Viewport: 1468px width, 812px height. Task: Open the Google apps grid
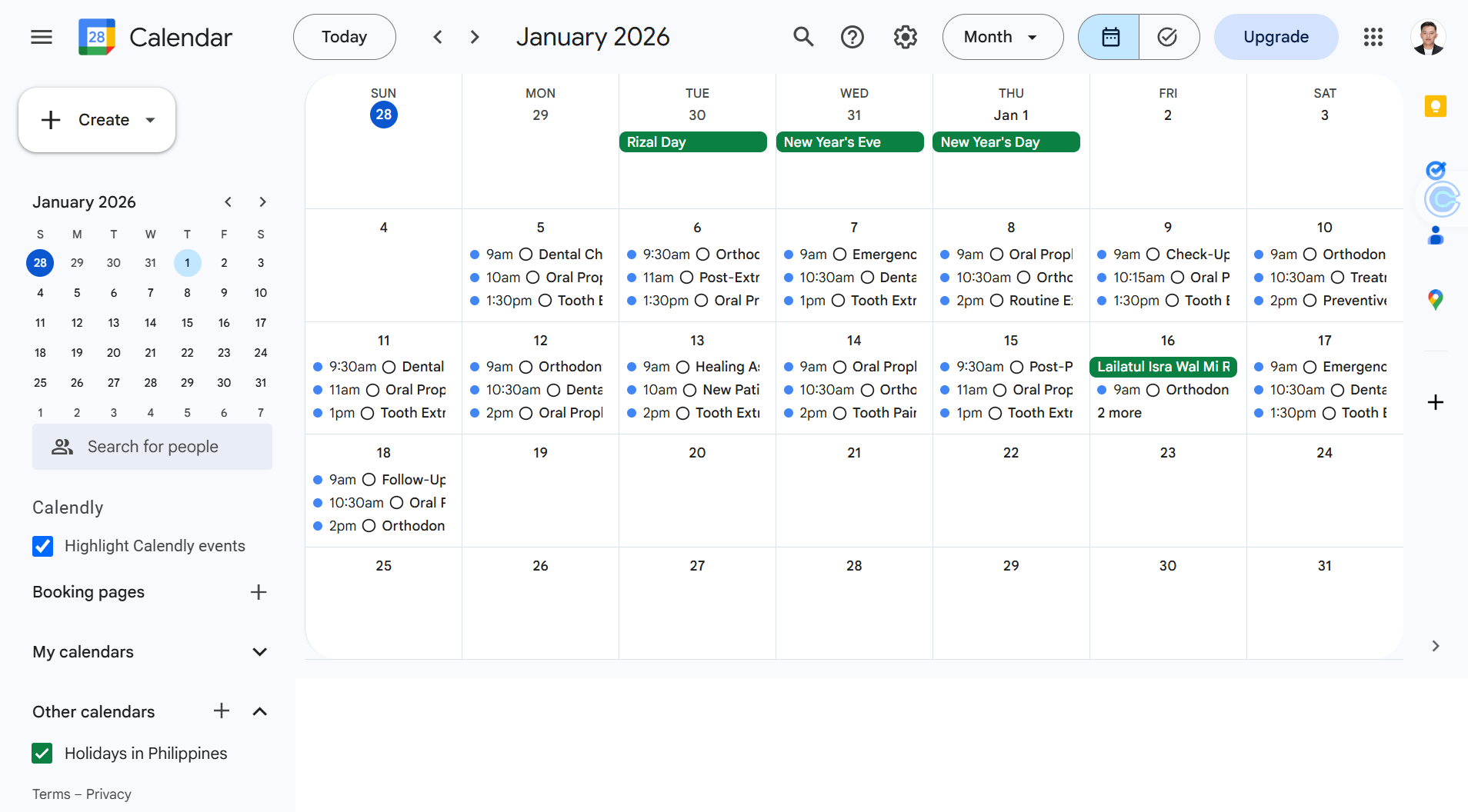point(1373,37)
